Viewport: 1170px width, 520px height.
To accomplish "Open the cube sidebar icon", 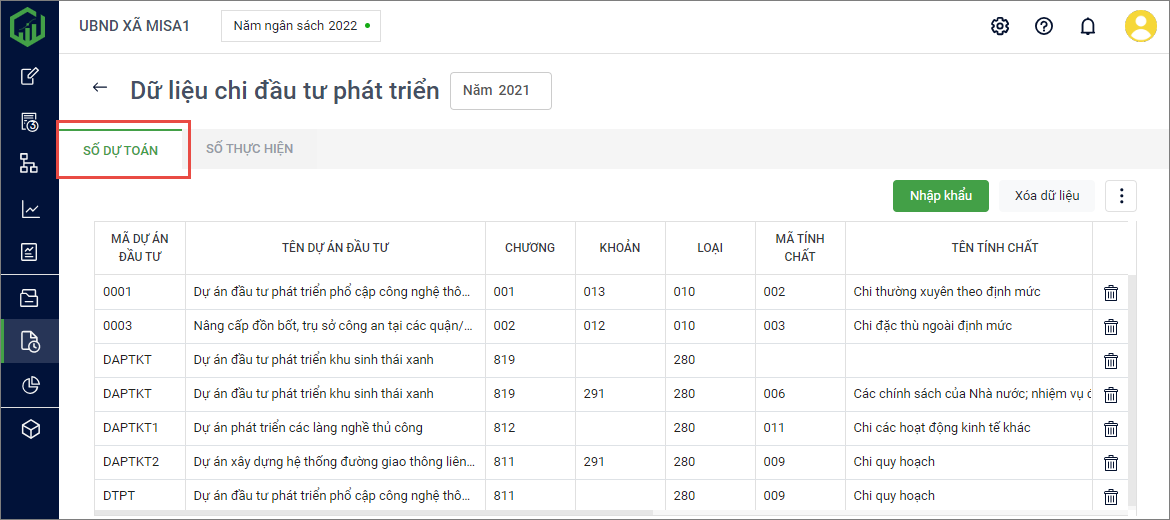I will point(30,429).
